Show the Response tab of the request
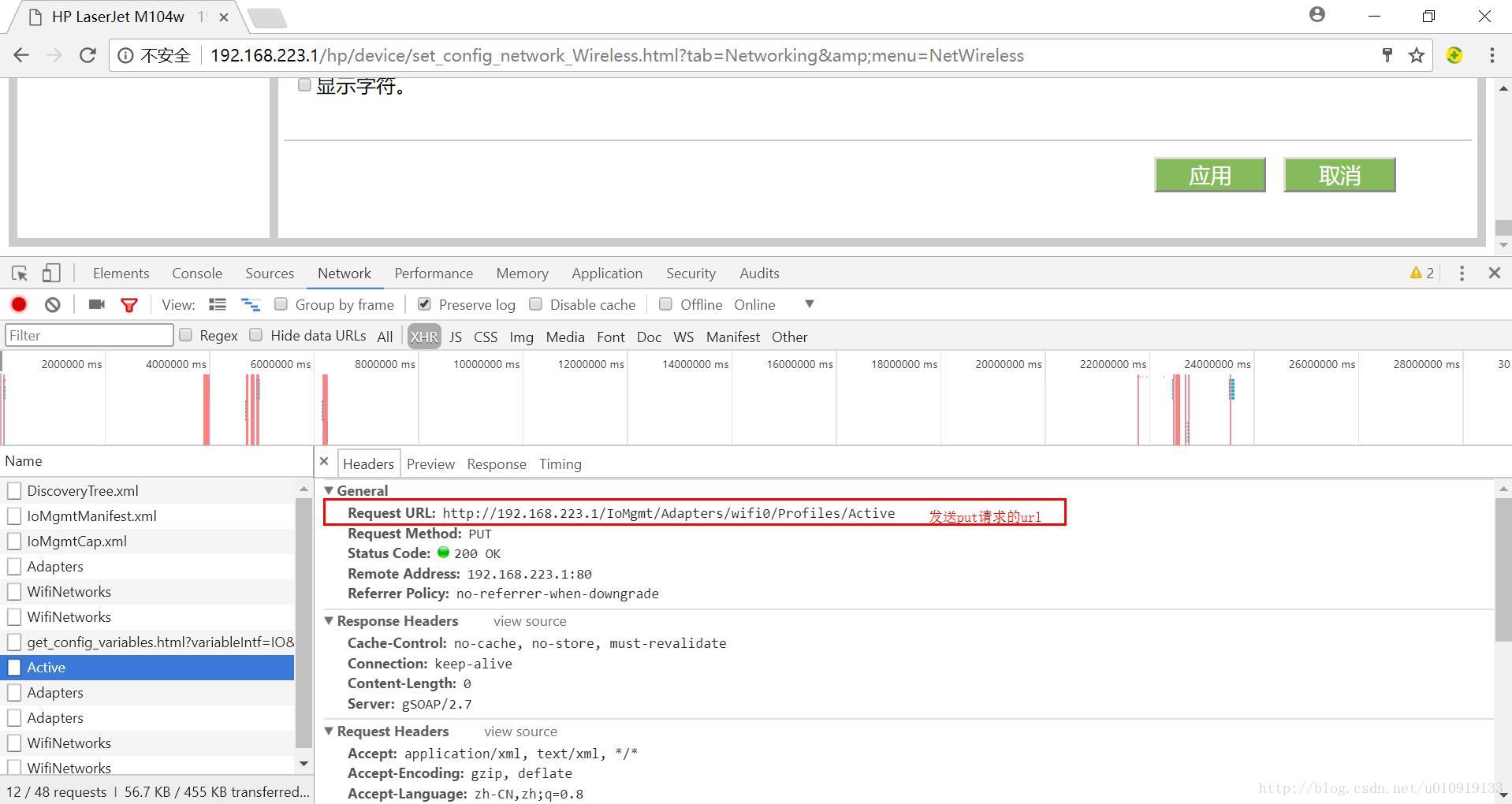1512x804 pixels. coord(497,464)
